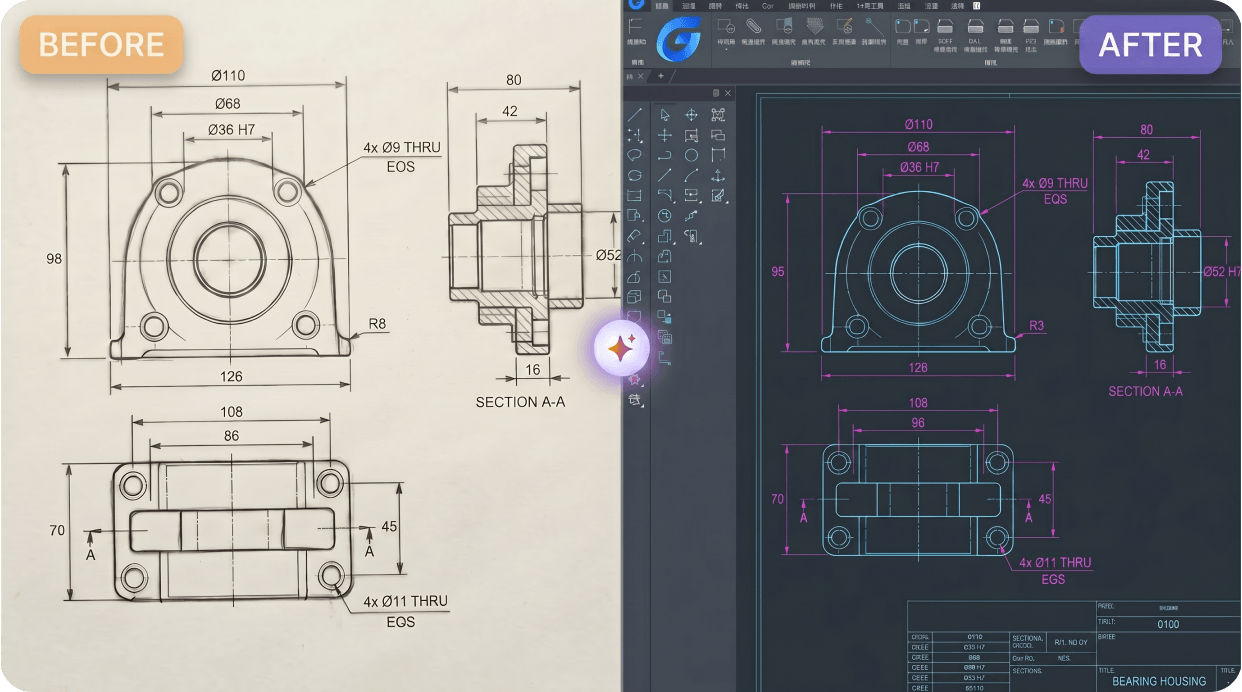Click the 0100 value in title block
Image resolution: width=1242 pixels, height=692 pixels.
[x=1167, y=624]
